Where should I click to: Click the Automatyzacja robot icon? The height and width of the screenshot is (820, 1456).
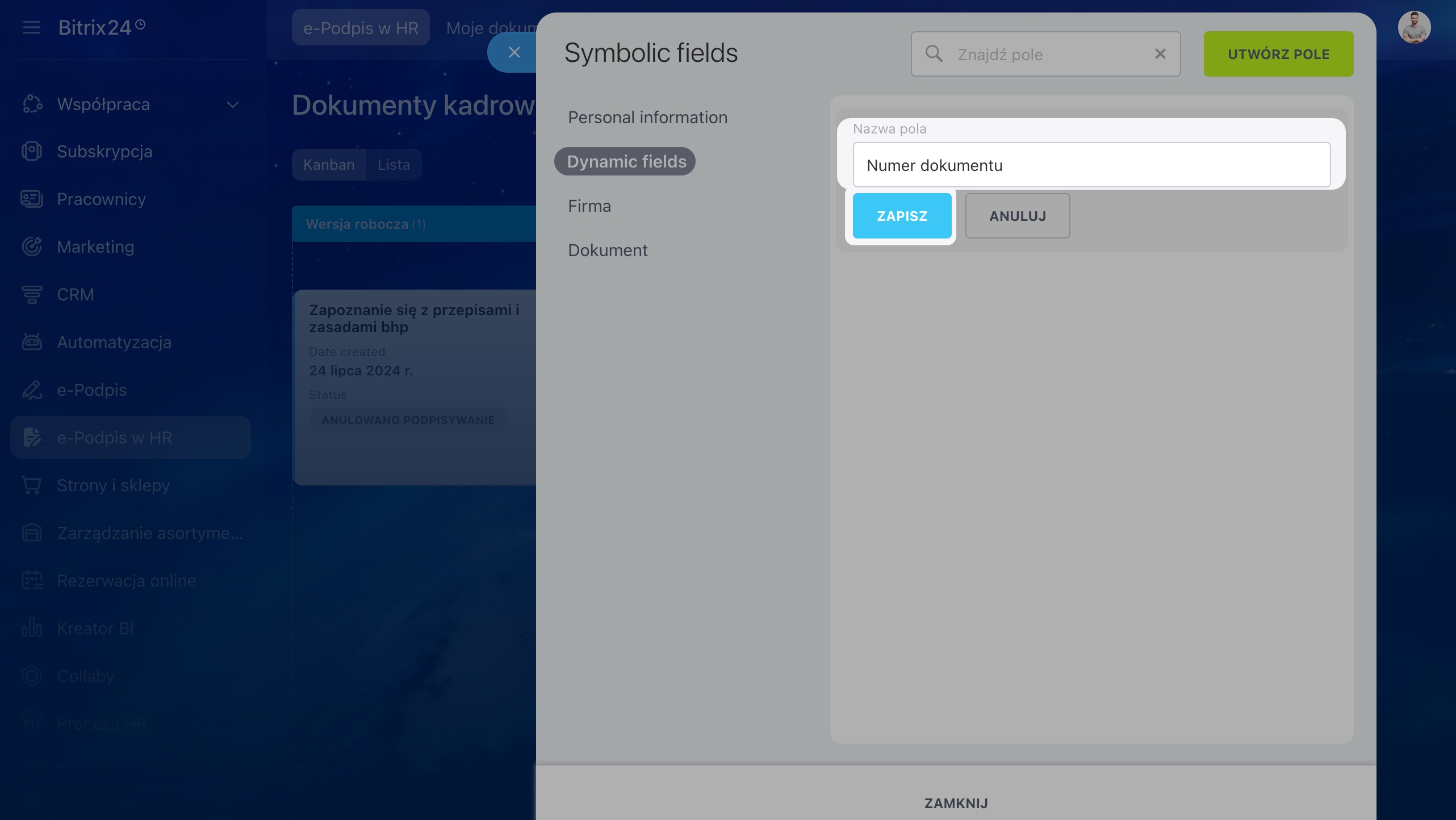tap(32, 342)
